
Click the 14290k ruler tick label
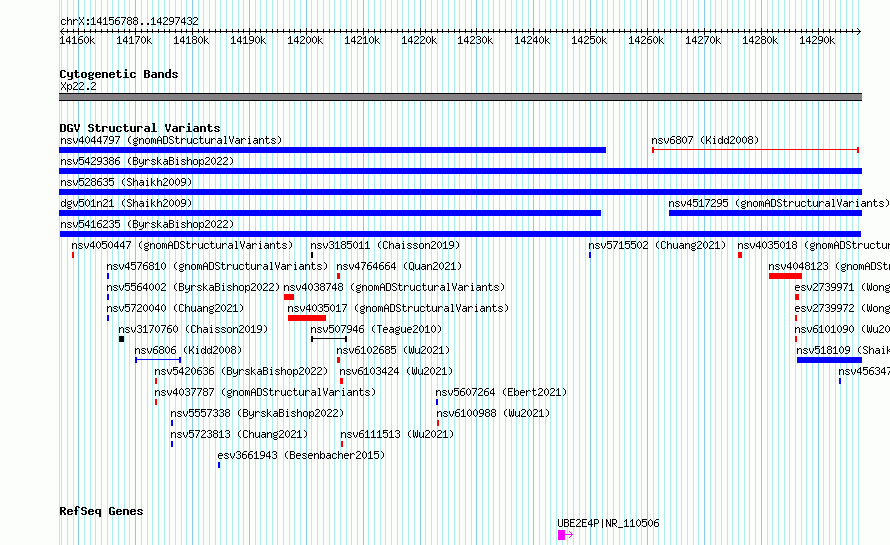pos(817,40)
